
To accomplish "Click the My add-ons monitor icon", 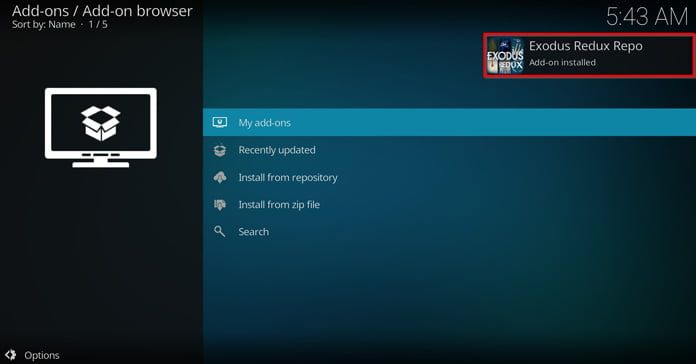I will click(220, 123).
